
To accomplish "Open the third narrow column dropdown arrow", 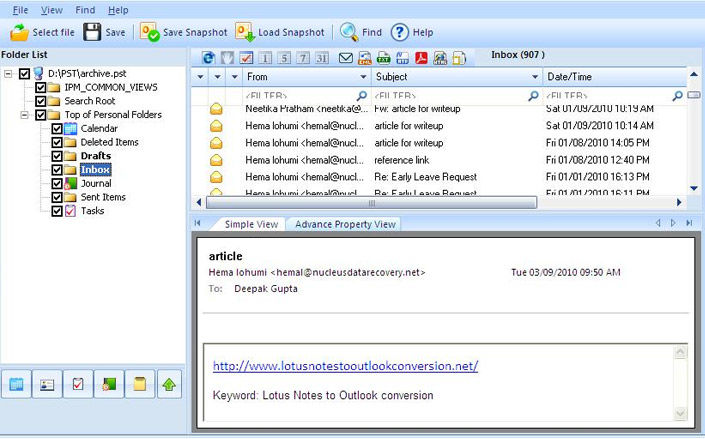I will (234, 77).
